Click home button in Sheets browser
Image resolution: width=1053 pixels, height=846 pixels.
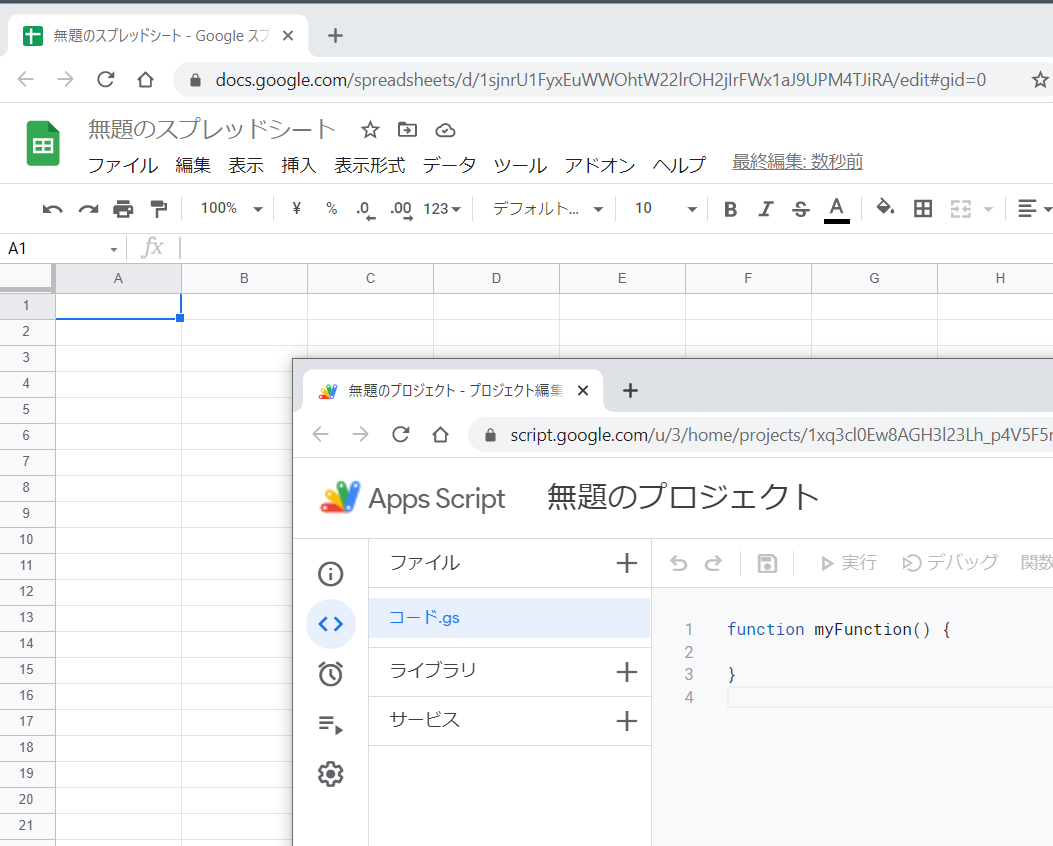(145, 80)
